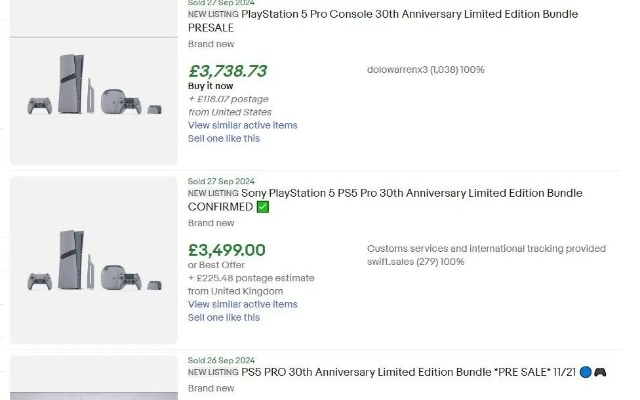The height and width of the screenshot is (400, 640).
Task: Open thumbnail of the £3,738.73 PS5 bundle
Action: 94,84
